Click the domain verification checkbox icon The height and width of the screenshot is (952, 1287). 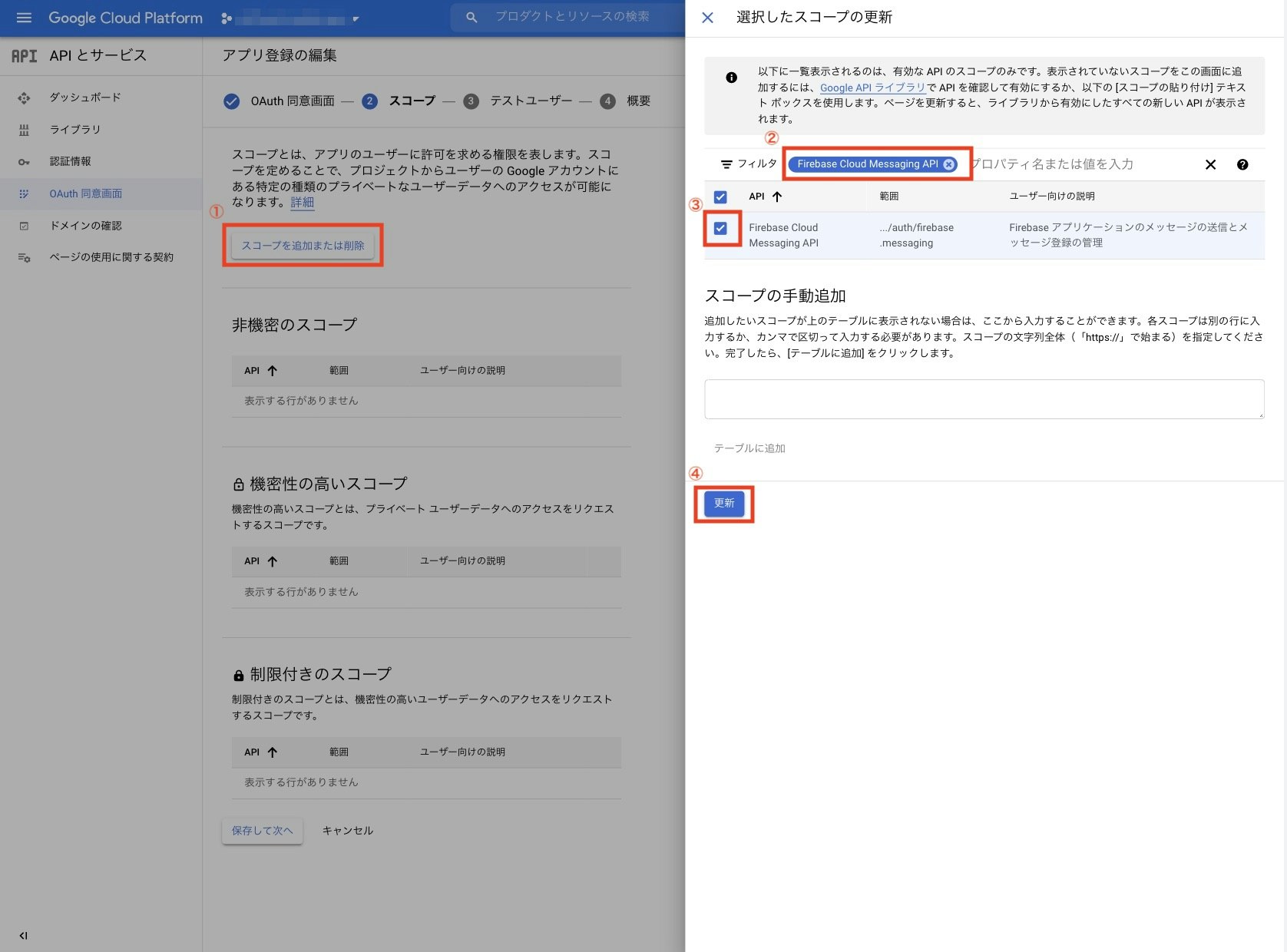pos(24,226)
